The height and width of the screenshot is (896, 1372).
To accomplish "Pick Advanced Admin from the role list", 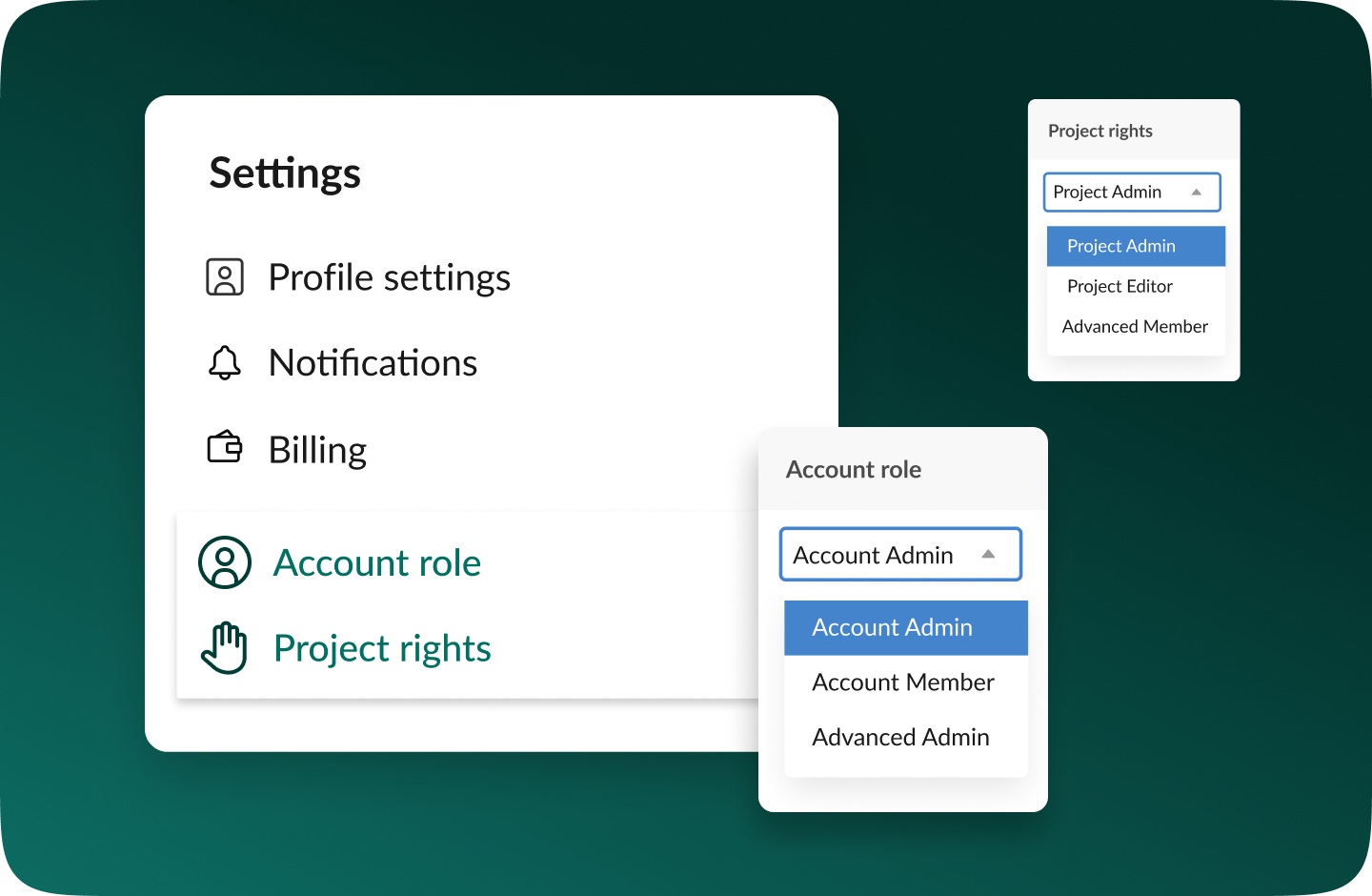I will tap(900, 738).
